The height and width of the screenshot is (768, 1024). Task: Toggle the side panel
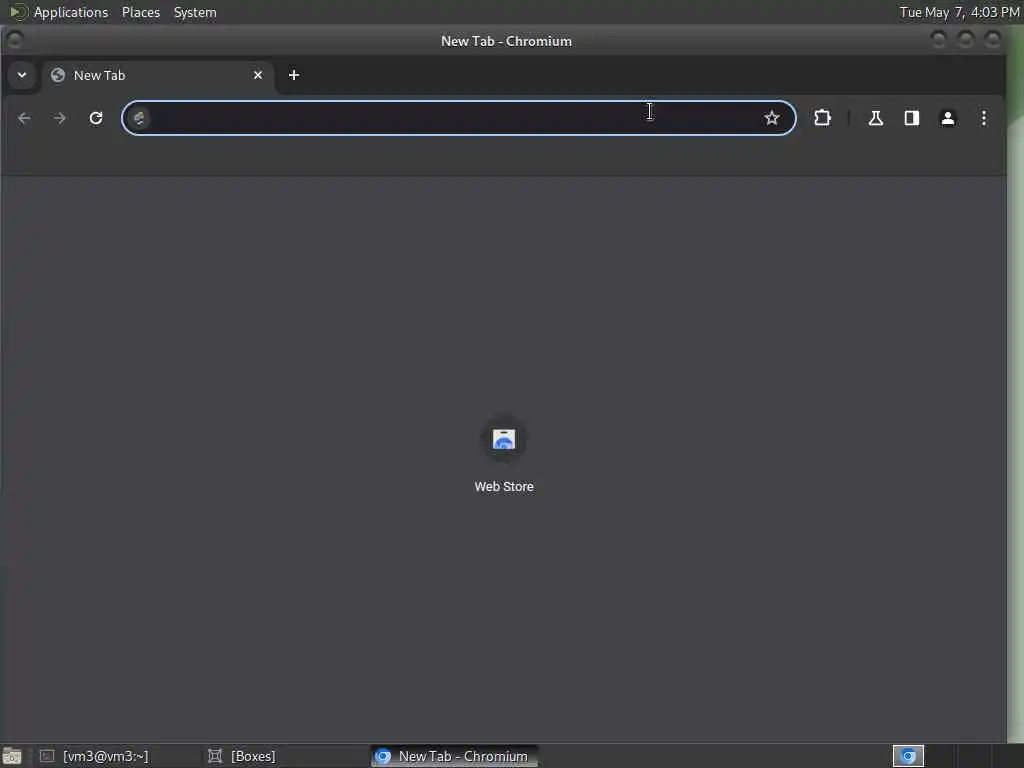pos(912,118)
